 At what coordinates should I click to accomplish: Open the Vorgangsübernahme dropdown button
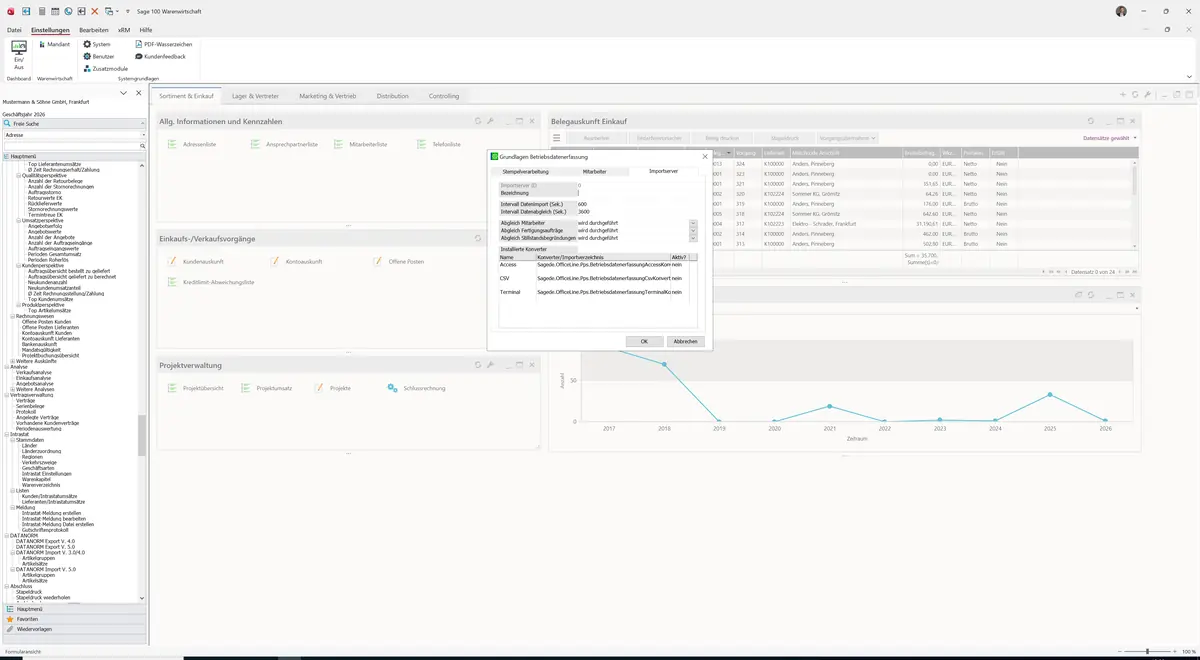[848, 138]
